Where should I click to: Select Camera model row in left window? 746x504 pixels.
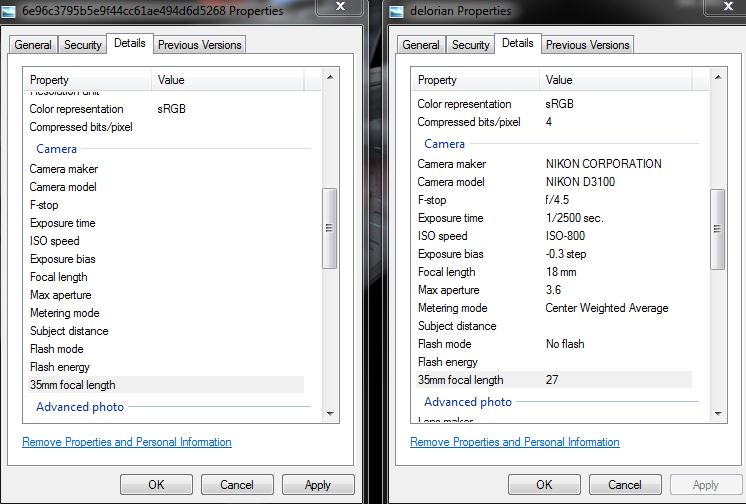coord(166,187)
